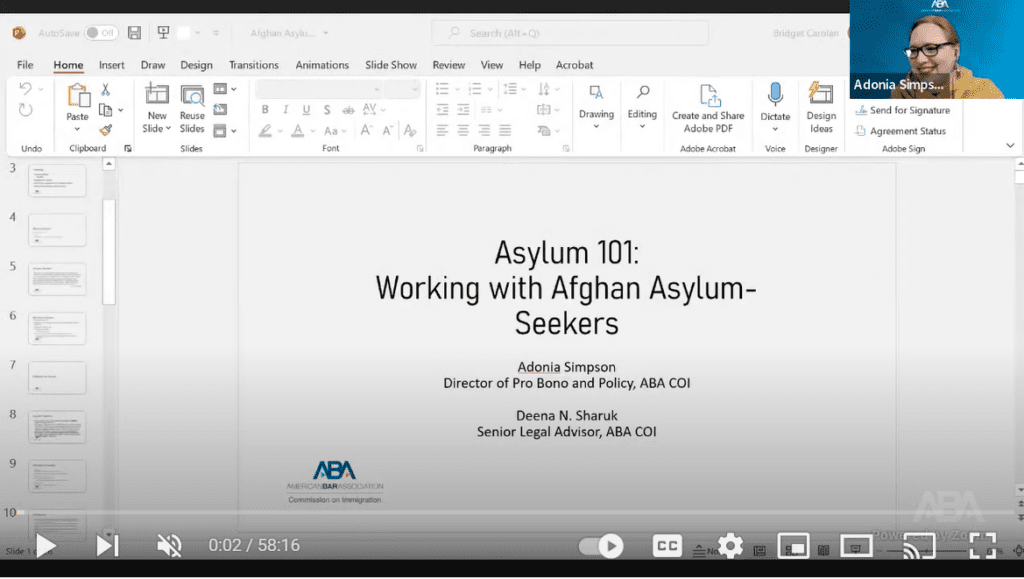Open Design Ideas in Designer group

[821, 108]
